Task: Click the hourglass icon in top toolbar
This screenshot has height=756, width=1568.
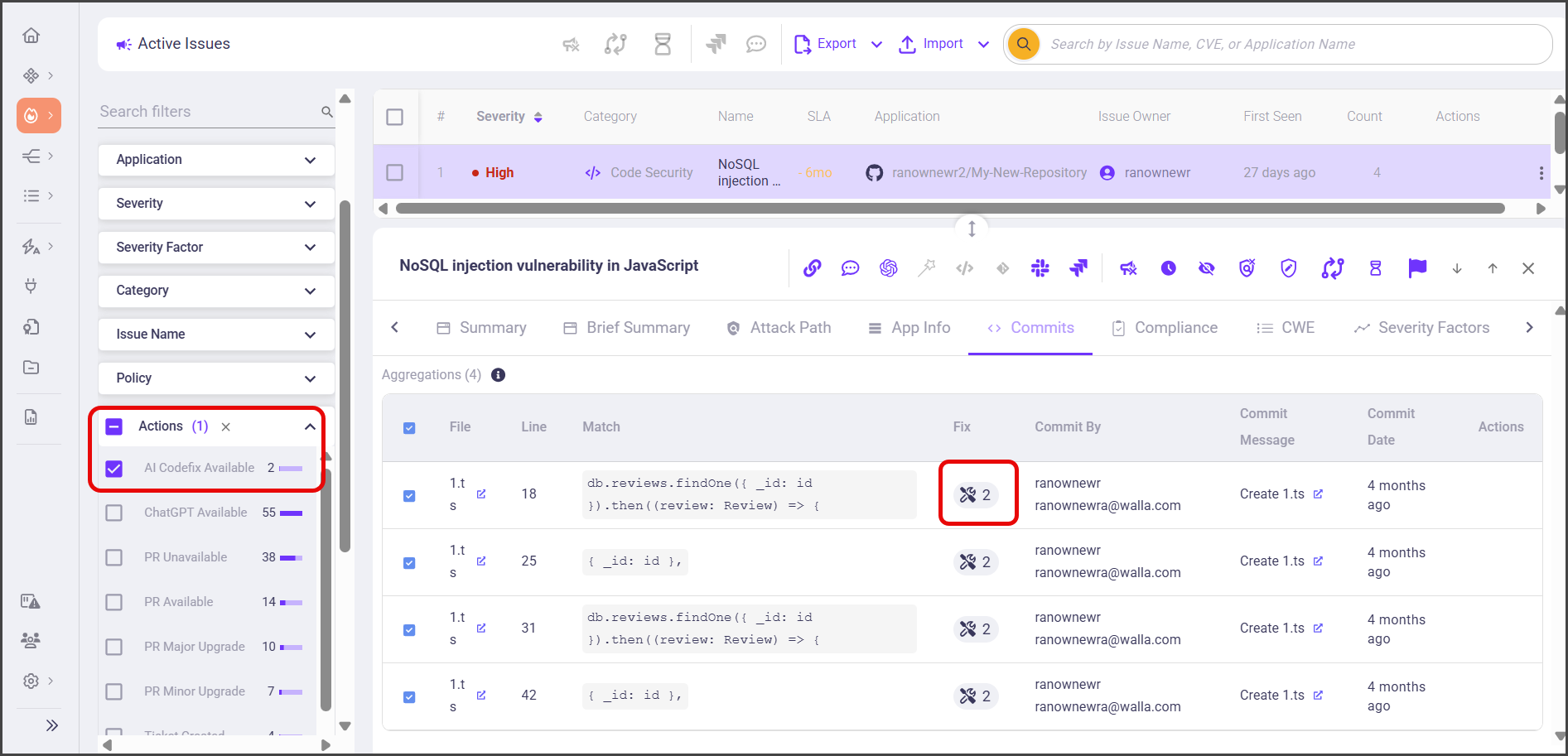Action: click(x=663, y=44)
